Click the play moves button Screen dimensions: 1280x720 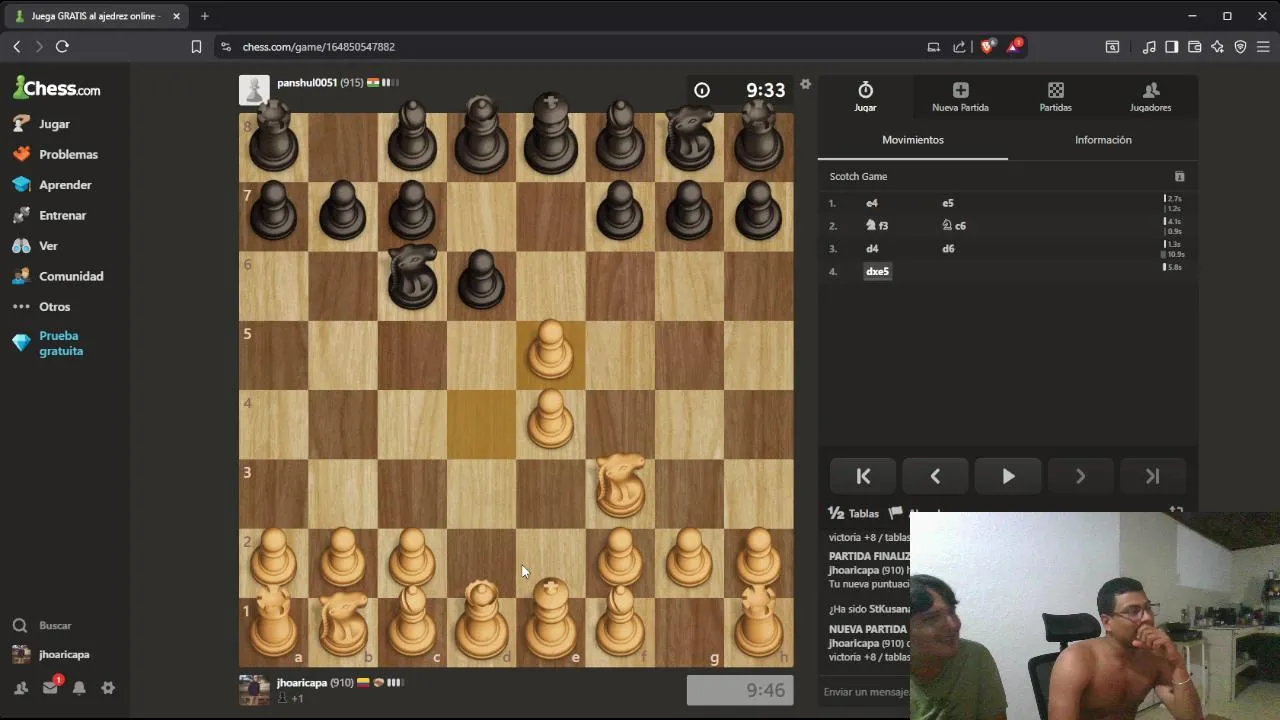pos(1008,477)
